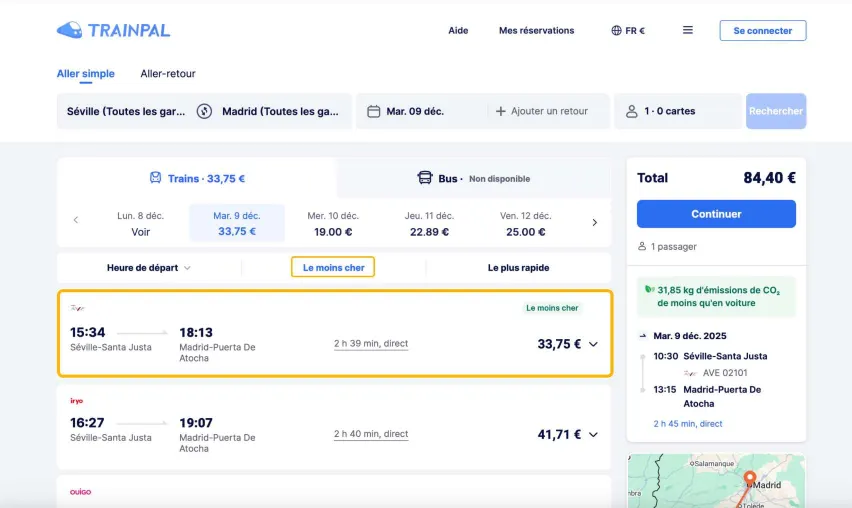Viewport: 852px width, 508px height.
Task: Open FR € language currency selector
Action: click(x=628, y=30)
